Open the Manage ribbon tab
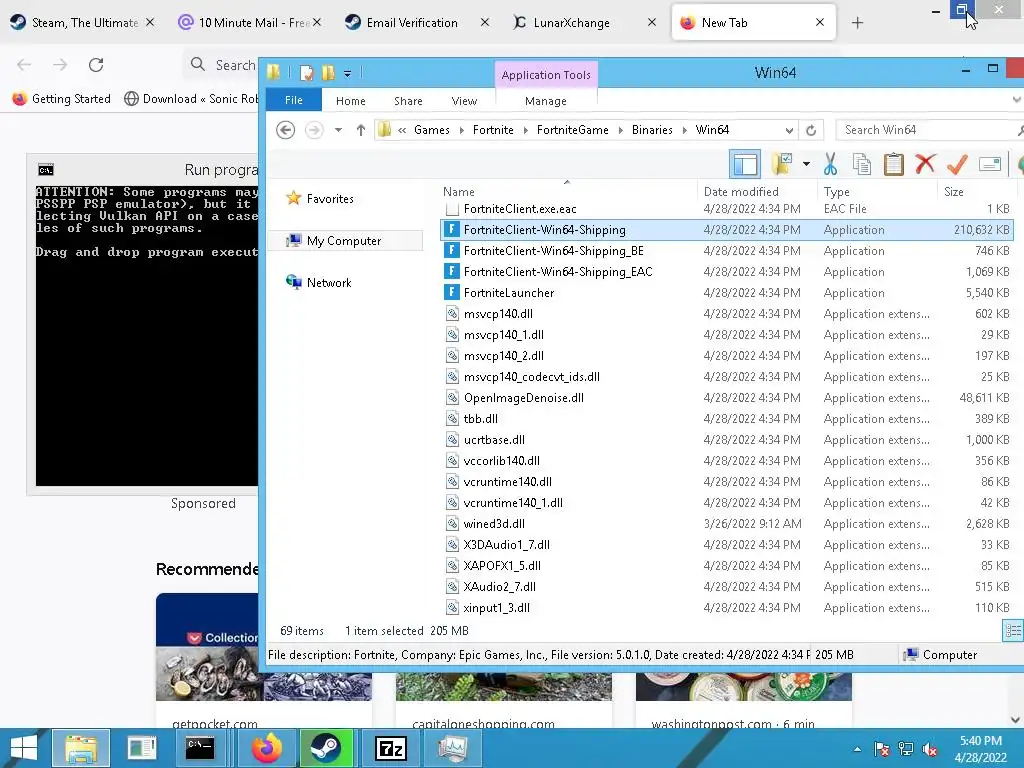This screenshot has width=1024, height=768. click(x=546, y=101)
